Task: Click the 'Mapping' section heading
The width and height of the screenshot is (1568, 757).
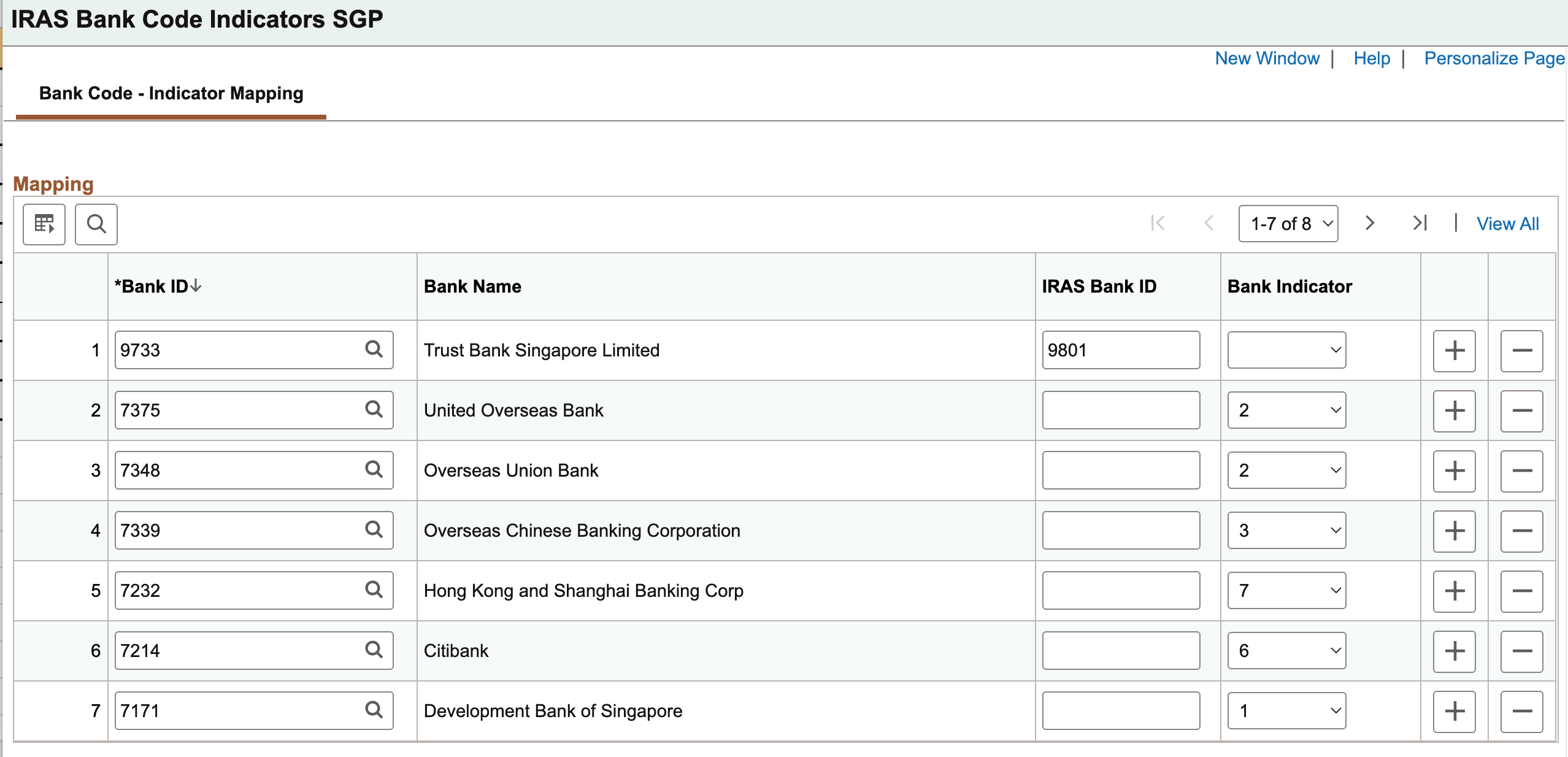Action: coord(53,184)
